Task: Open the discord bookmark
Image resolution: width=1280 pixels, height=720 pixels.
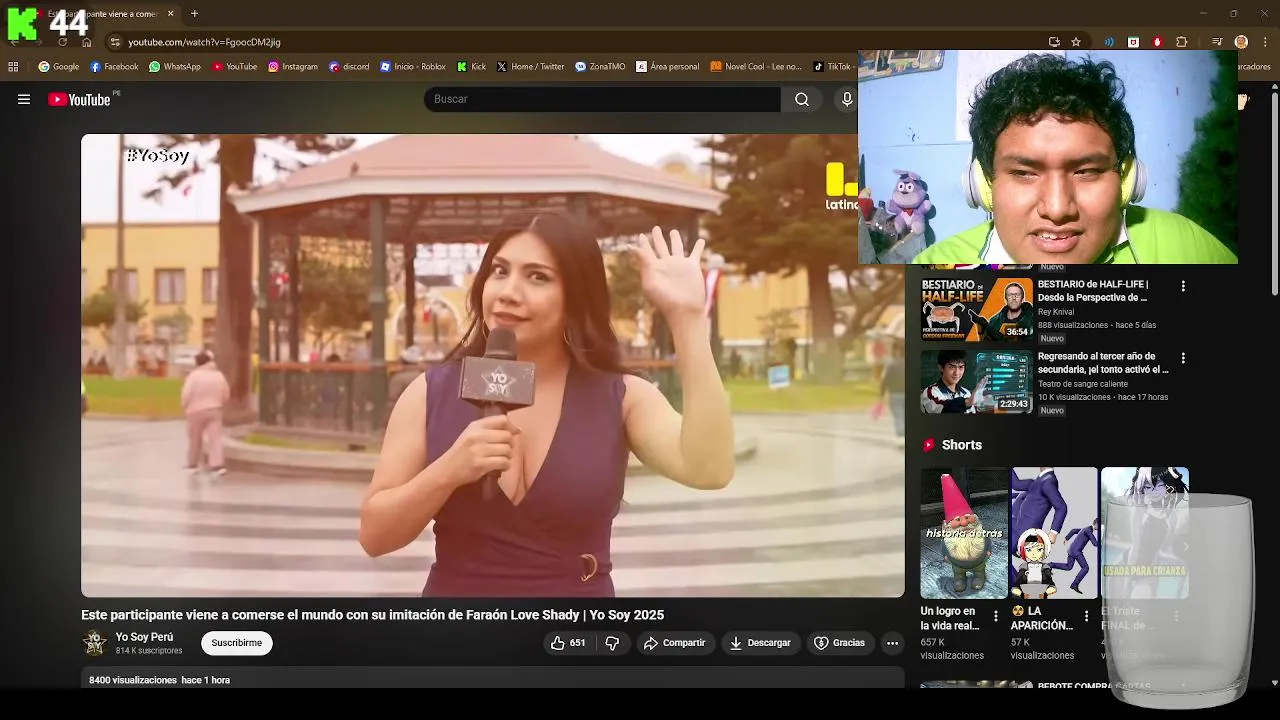Action: click(x=349, y=67)
